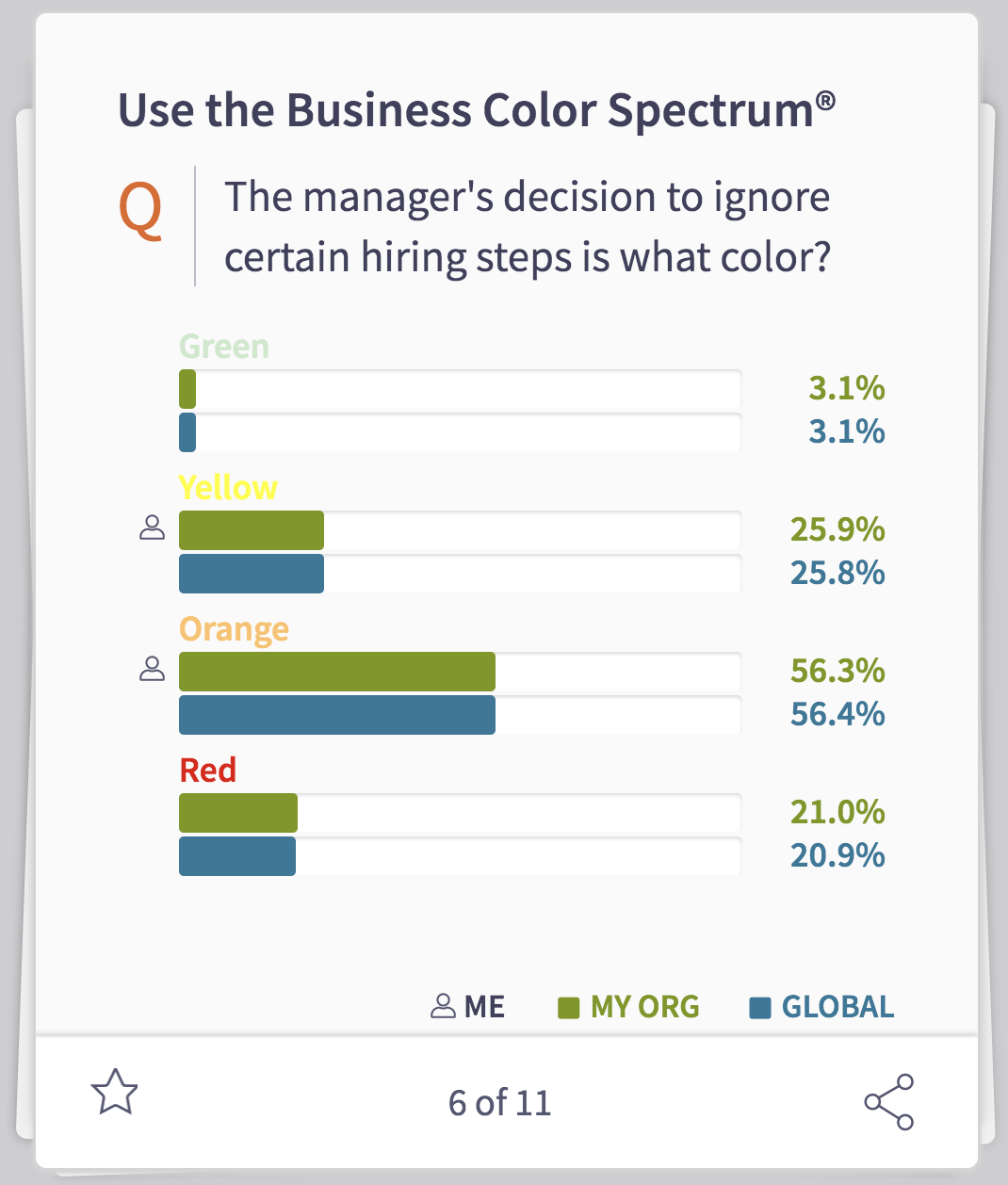Select the Yellow answer label
Viewport: 1008px width, 1185px height.
point(228,487)
